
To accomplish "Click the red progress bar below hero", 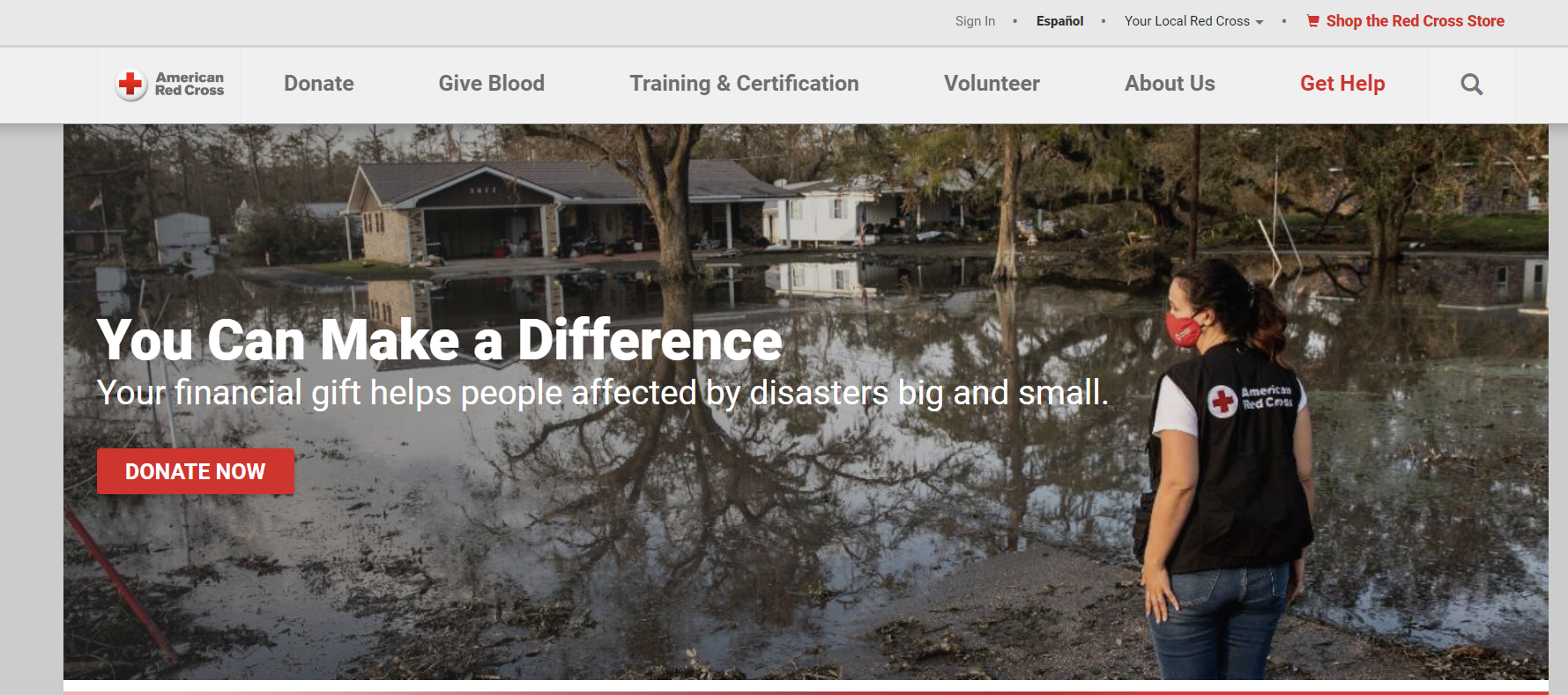I will (x=806, y=692).
